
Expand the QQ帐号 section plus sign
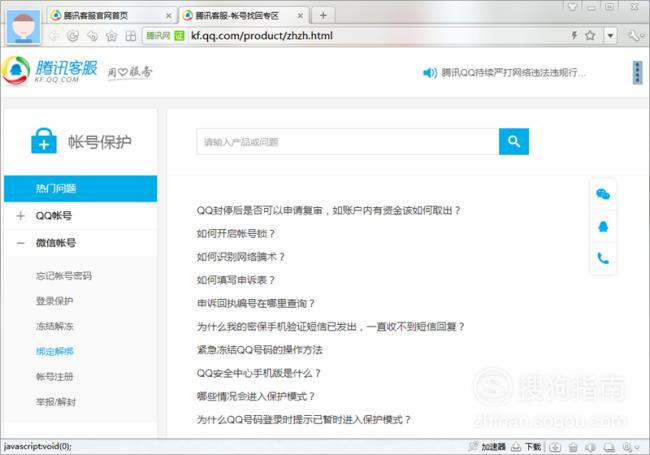pos(21,216)
